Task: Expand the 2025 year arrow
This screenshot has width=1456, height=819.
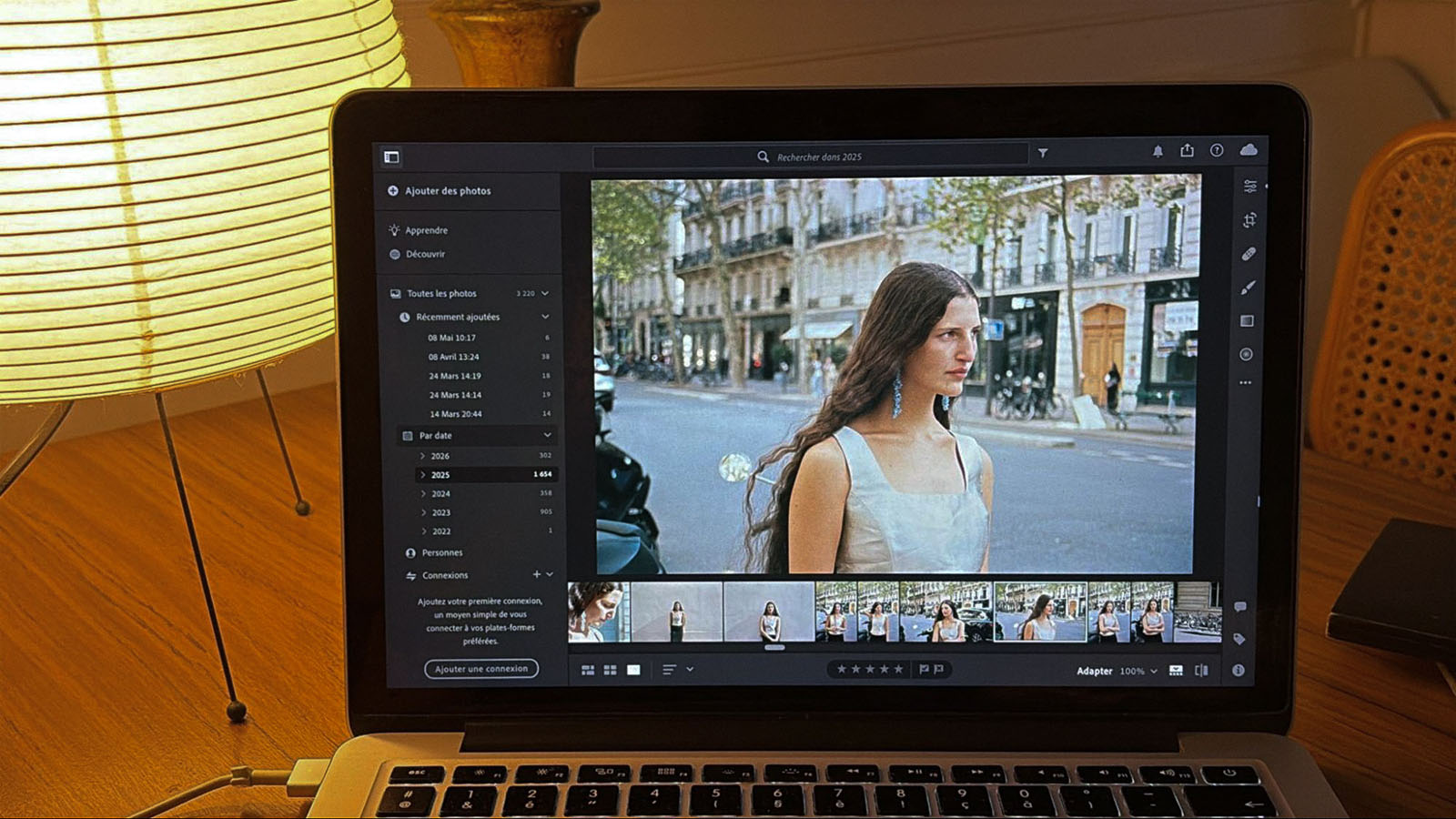Action: click(422, 475)
